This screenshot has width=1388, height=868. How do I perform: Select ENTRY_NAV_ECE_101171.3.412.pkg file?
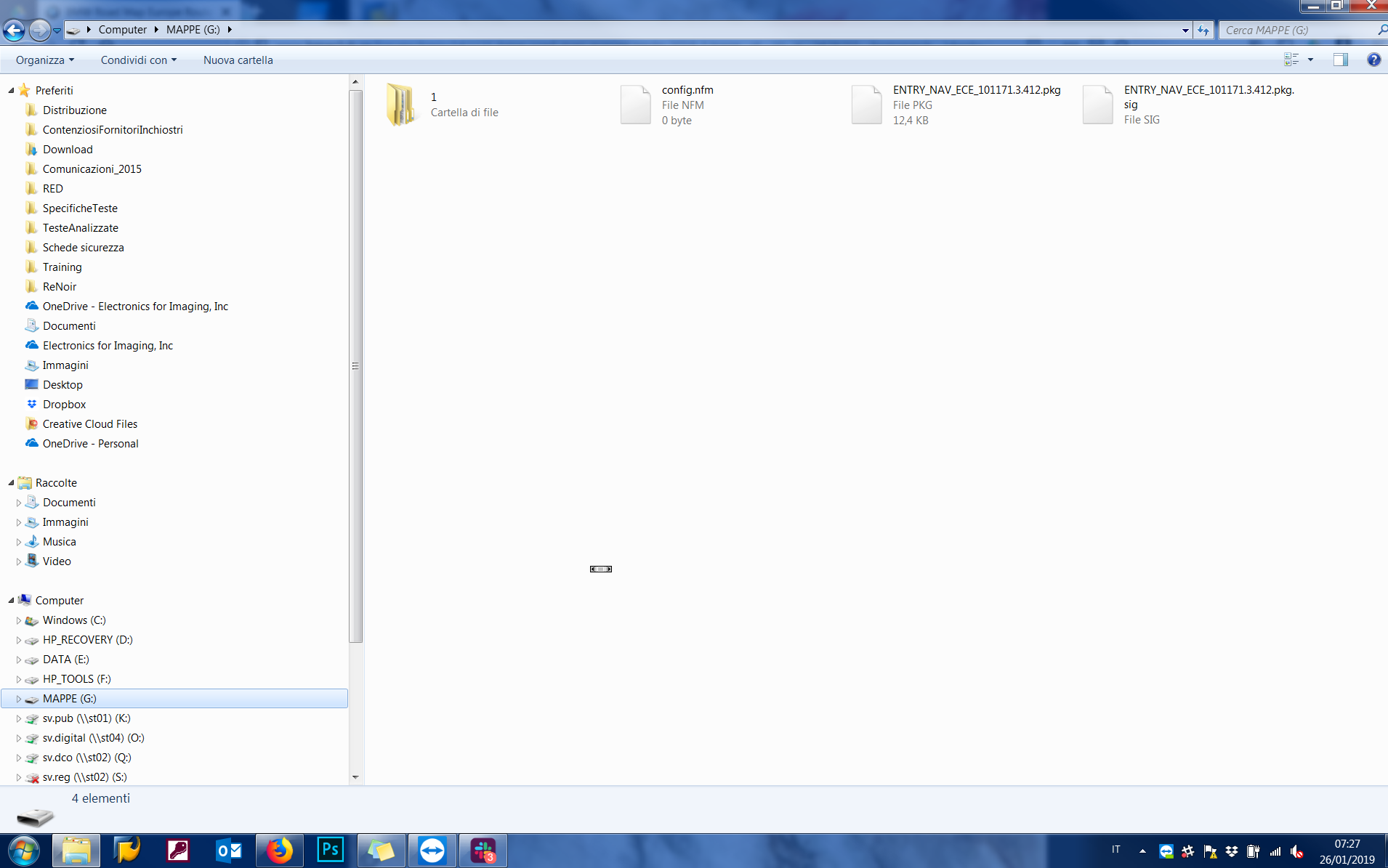(x=956, y=105)
